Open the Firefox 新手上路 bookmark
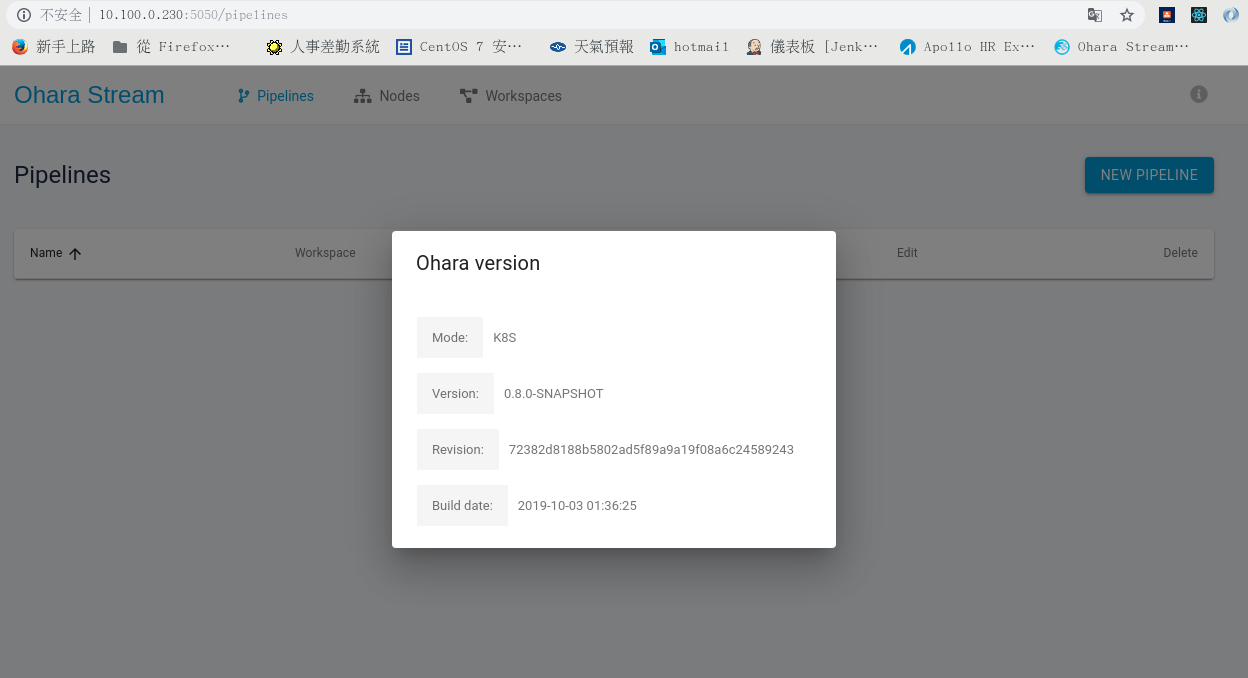 point(54,47)
